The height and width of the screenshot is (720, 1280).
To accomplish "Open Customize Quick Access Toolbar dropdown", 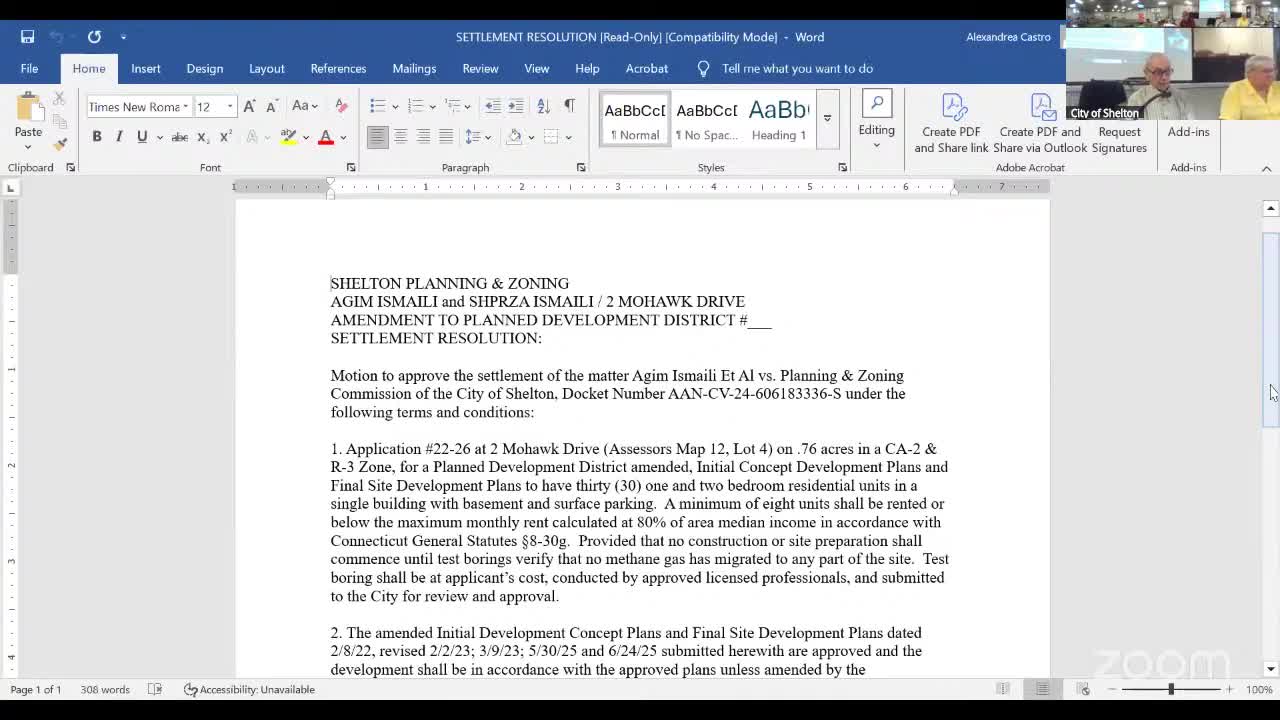I will 123,37.
